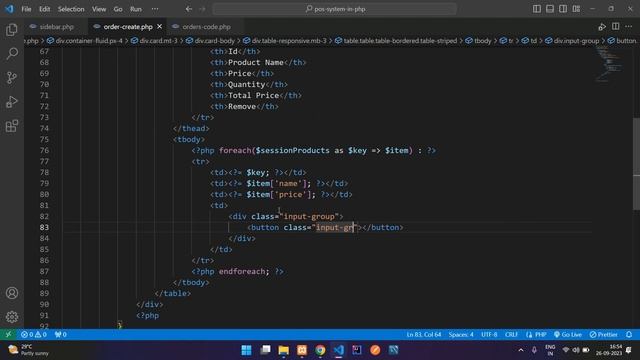Open the weather widget
This screenshot has width=640, height=360.
(29, 350)
